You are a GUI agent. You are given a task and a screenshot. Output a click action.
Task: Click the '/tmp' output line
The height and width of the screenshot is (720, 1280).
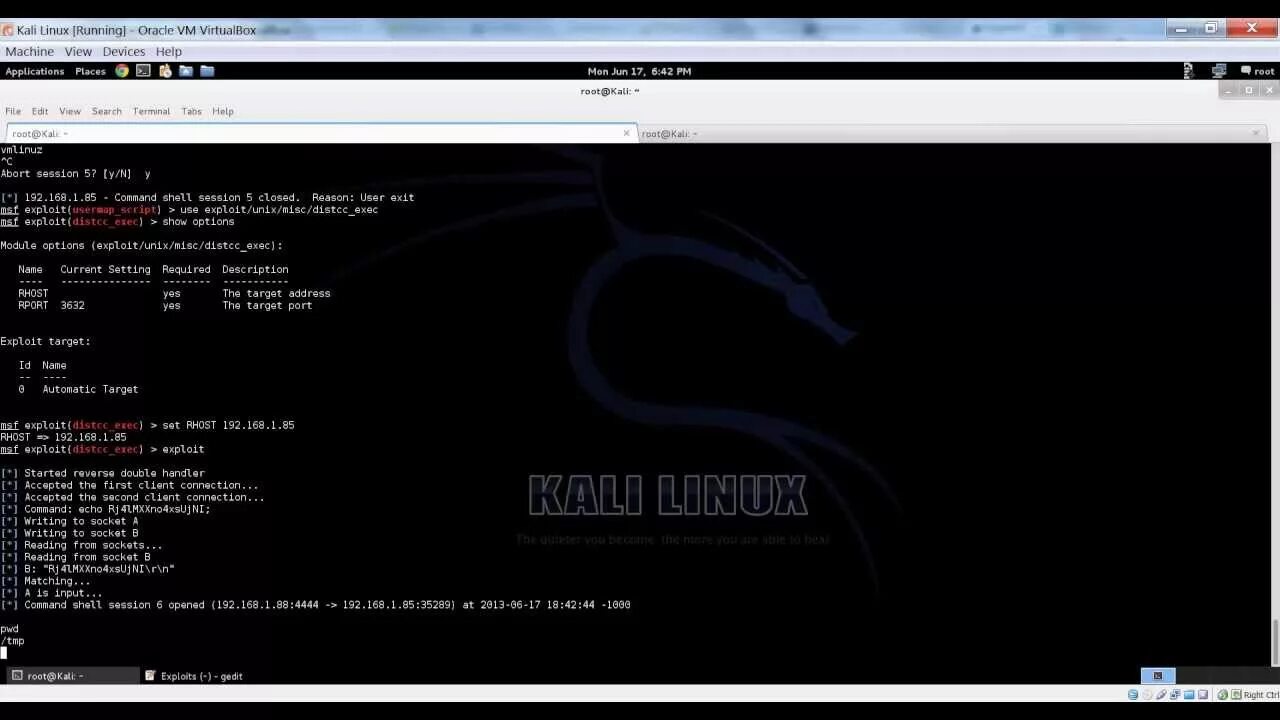coord(12,641)
